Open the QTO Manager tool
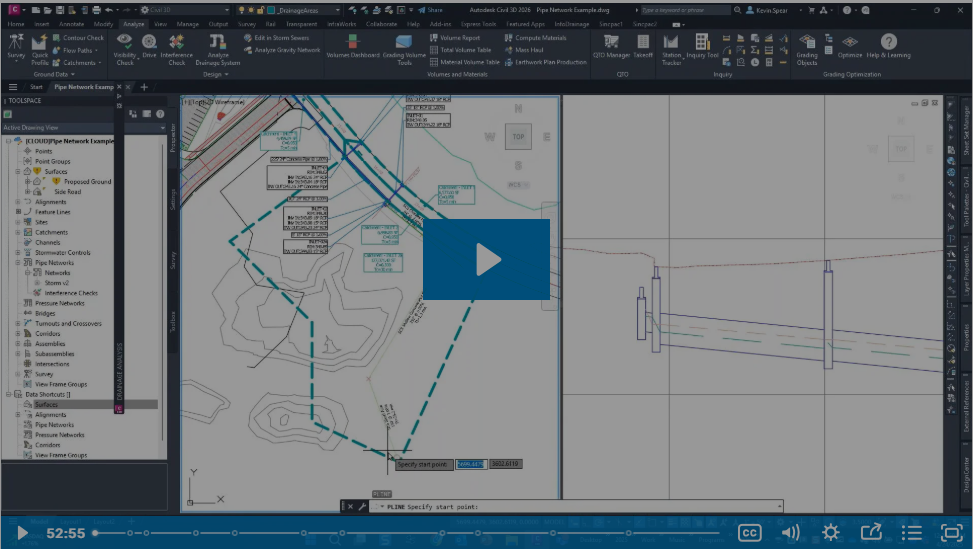This screenshot has height=549, width=973. [x=611, y=47]
